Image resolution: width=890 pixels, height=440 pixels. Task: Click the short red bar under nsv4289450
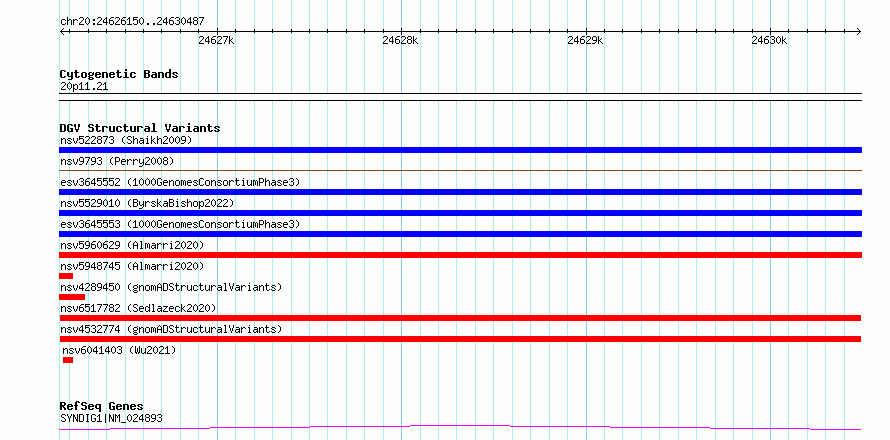point(72,297)
